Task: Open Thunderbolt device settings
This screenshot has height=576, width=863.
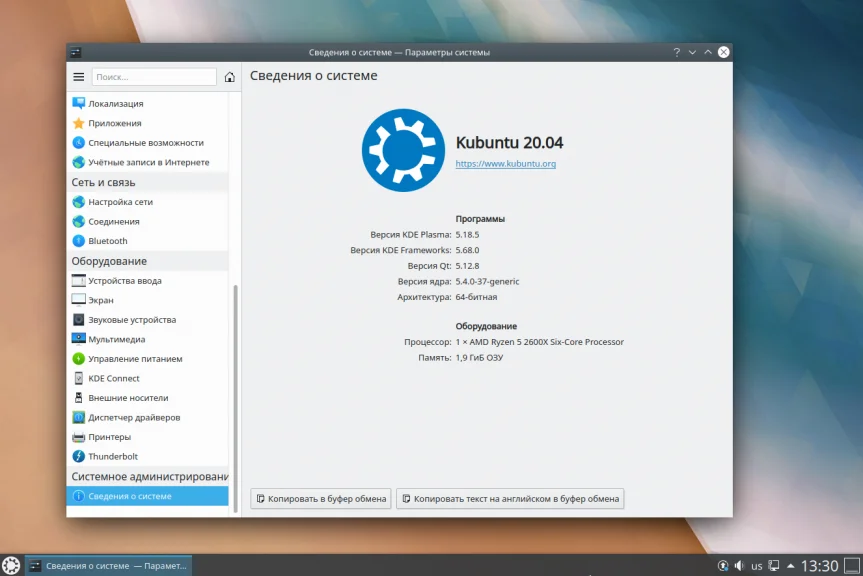Action: [148, 457]
